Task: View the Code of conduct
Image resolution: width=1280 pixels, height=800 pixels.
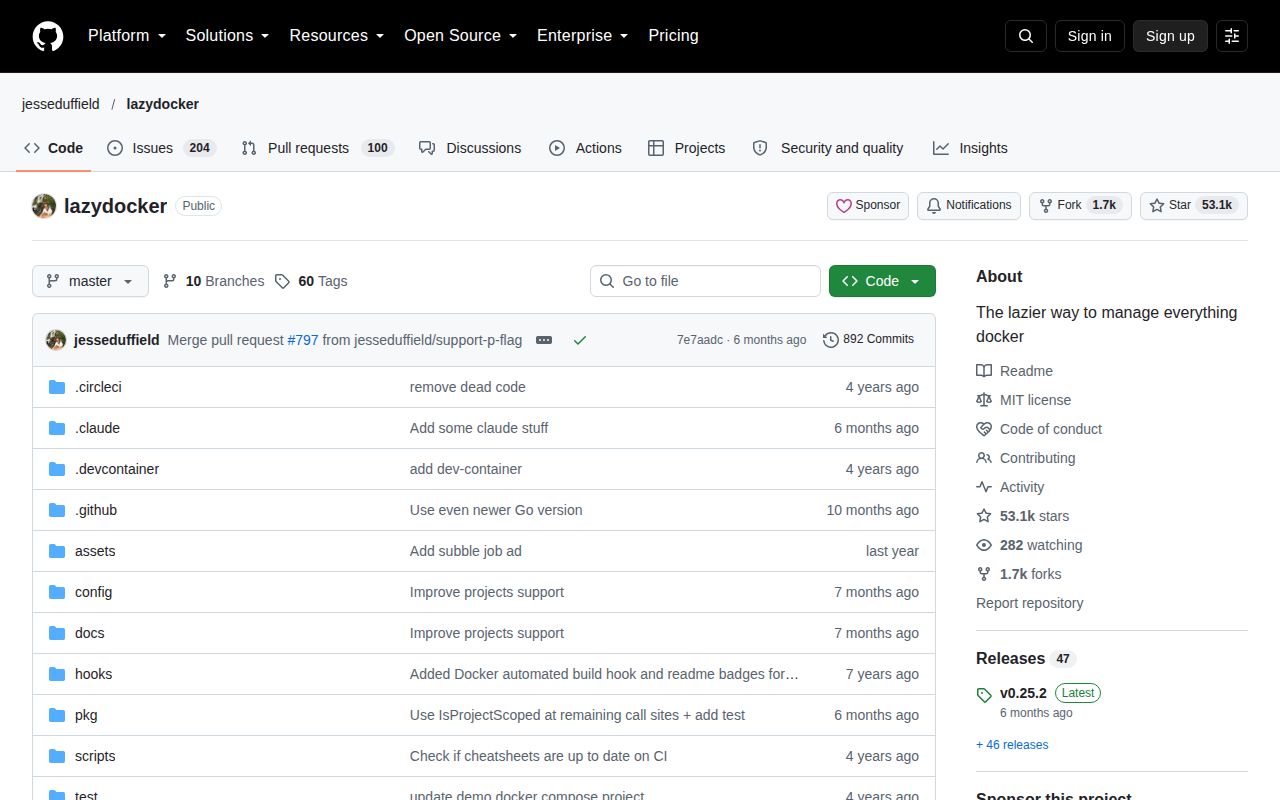Action: coord(1039,429)
